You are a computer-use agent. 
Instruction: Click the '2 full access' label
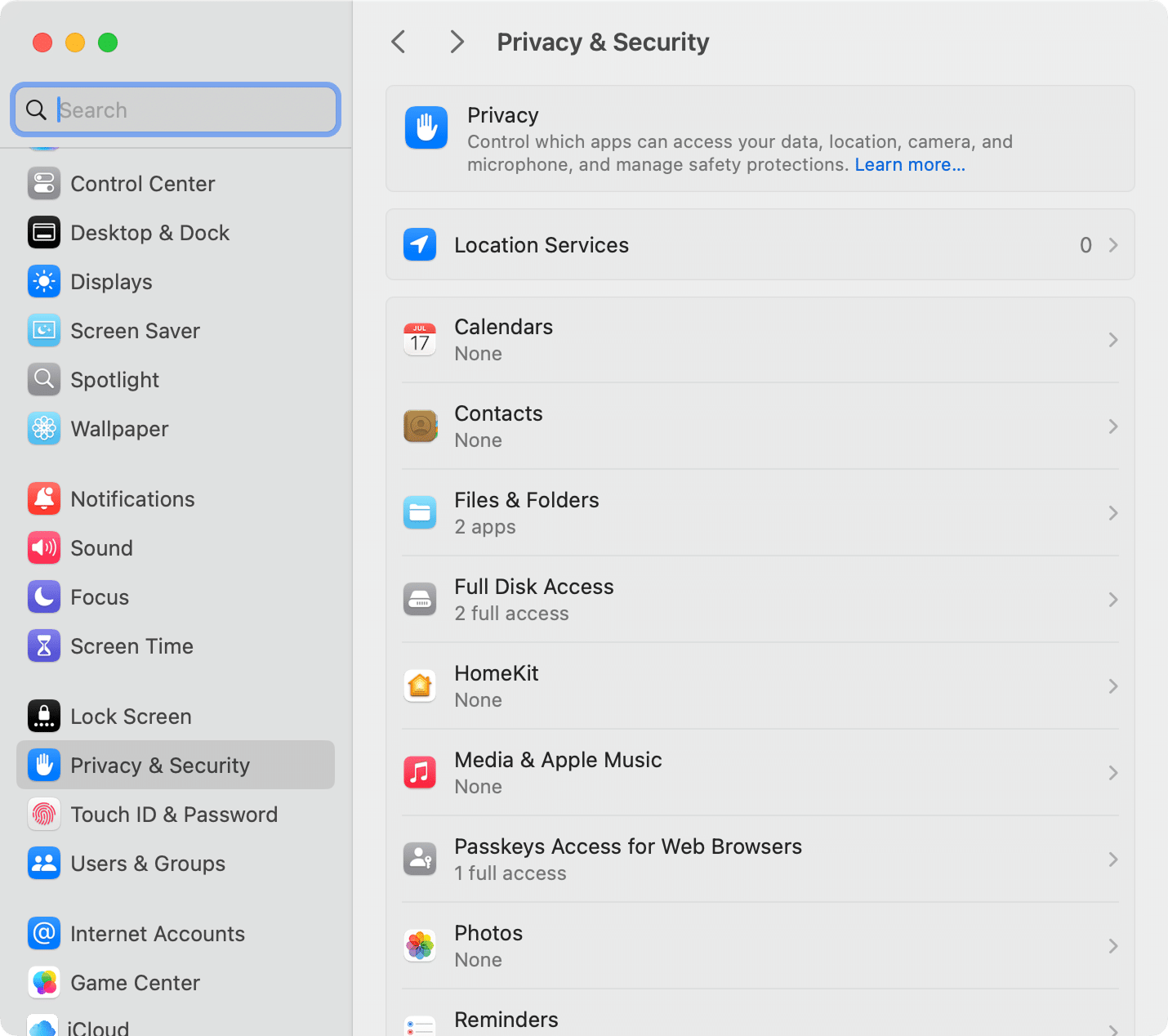coord(511,614)
